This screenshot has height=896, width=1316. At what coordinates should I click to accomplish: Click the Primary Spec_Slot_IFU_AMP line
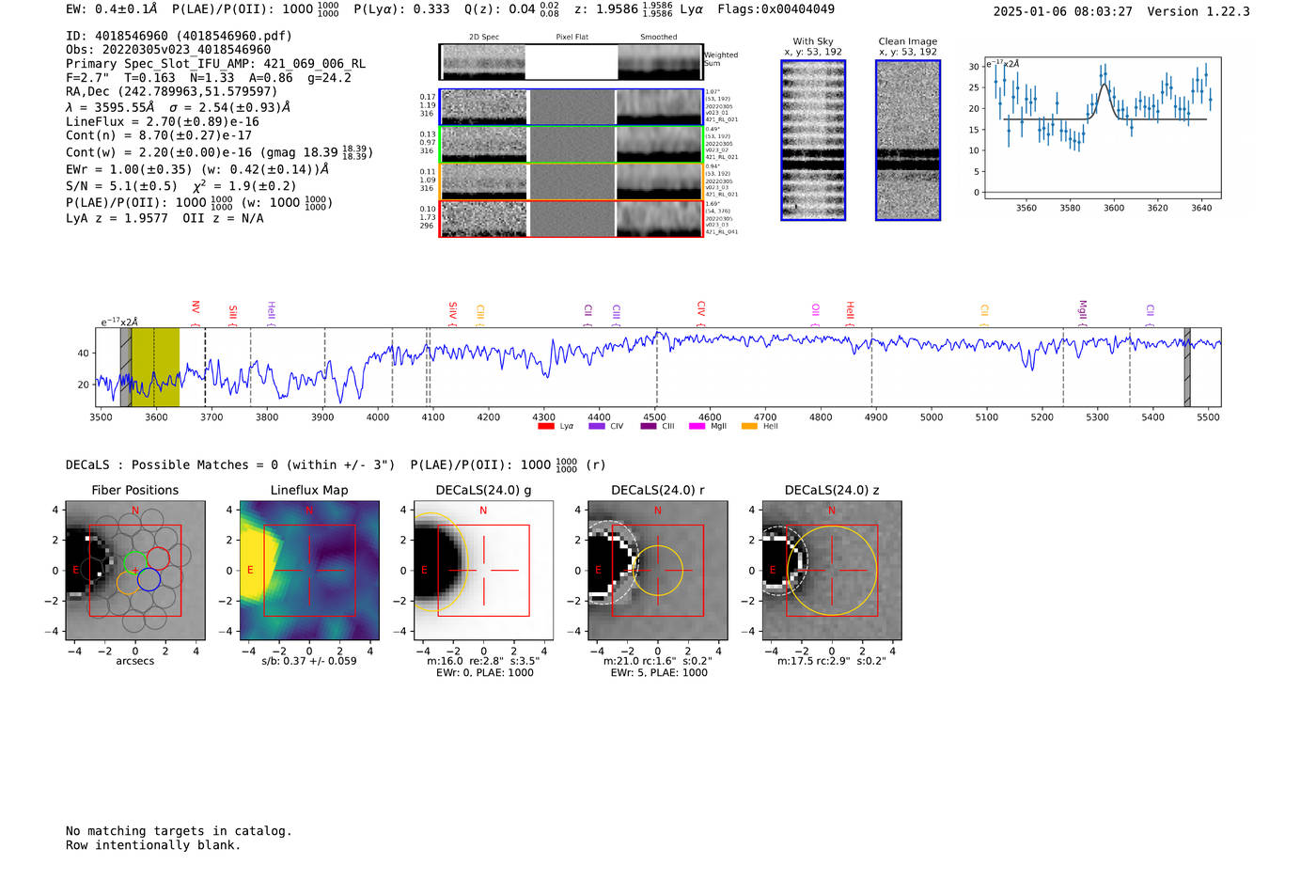[x=215, y=64]
